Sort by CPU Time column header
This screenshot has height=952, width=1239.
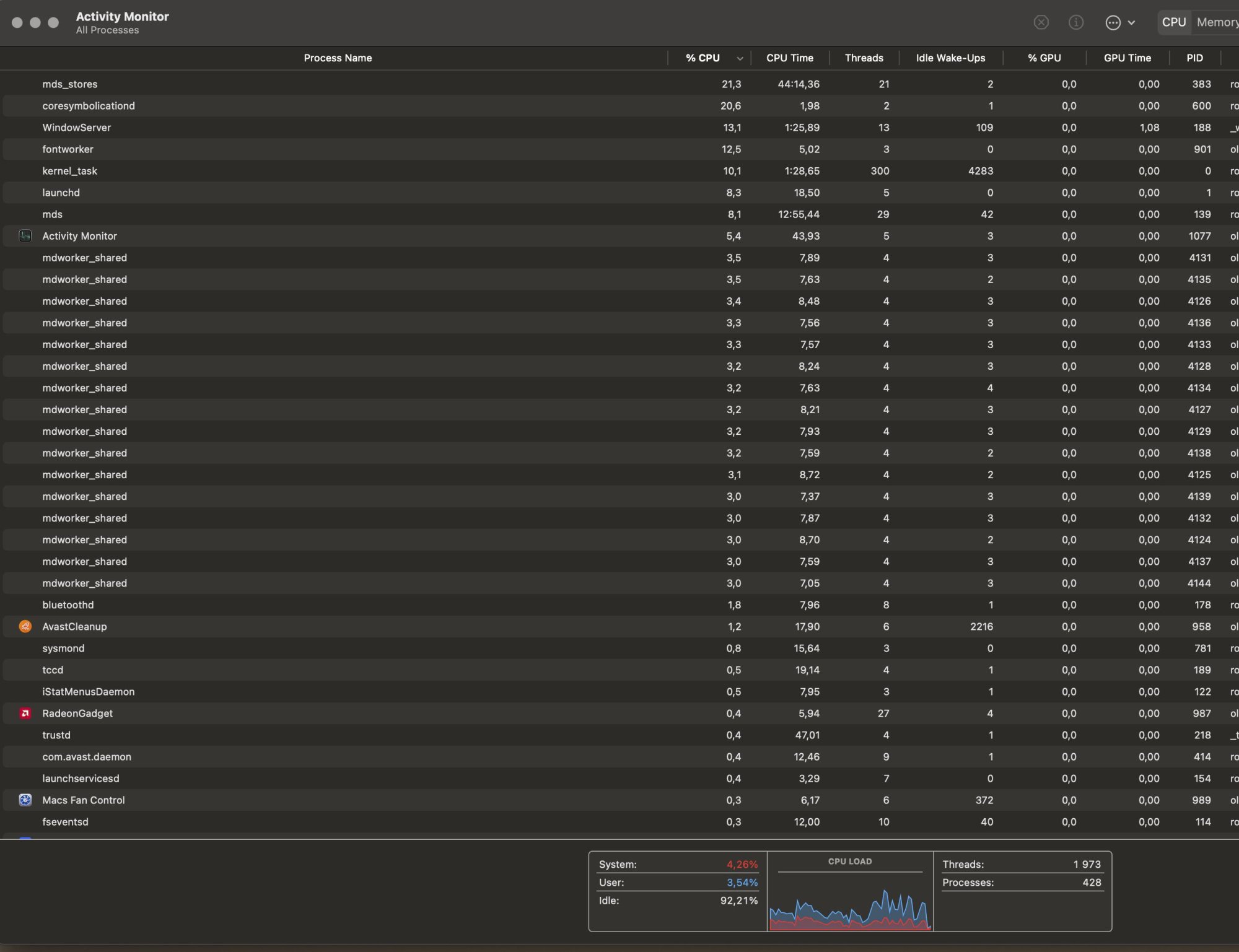tap(789, 58)
